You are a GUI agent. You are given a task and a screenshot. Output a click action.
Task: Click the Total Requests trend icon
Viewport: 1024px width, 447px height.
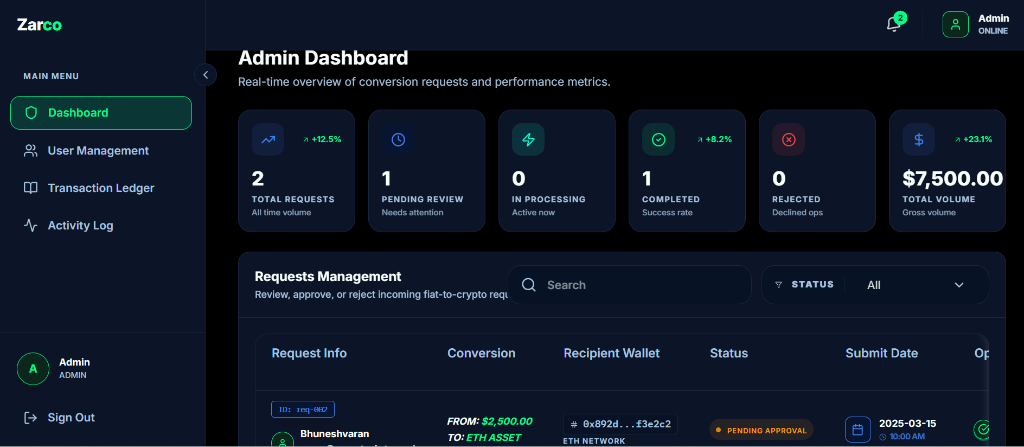tap(268, 139)
